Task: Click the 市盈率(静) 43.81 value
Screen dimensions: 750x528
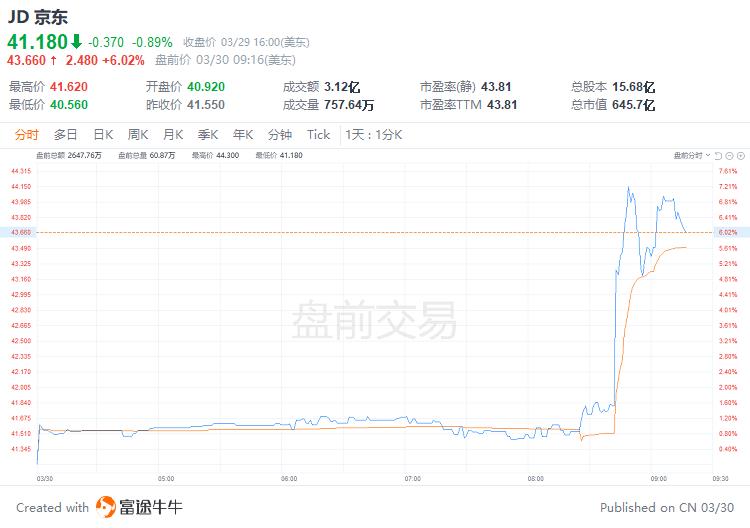Action: (x=496, y=87)
